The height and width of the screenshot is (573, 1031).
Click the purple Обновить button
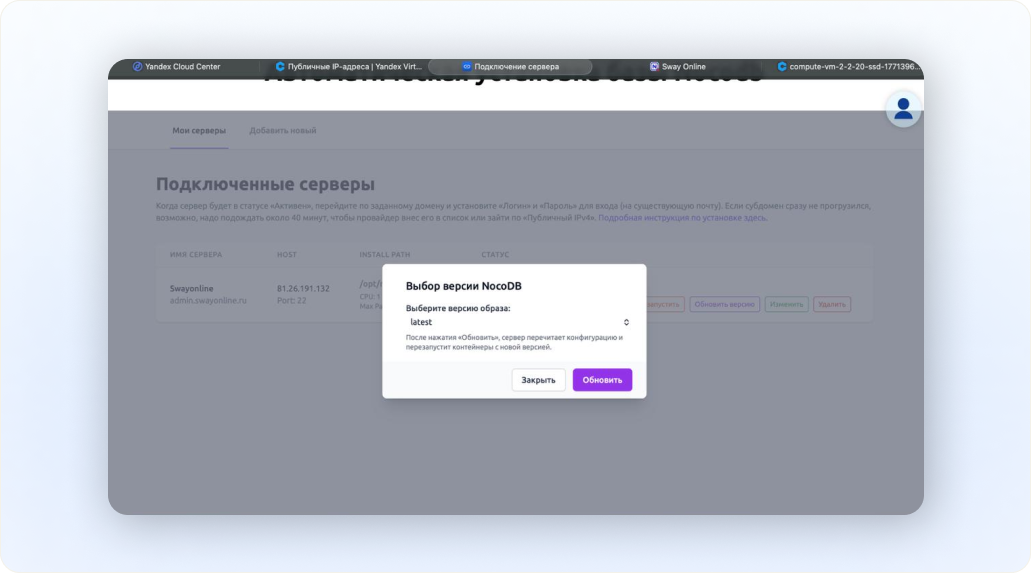pyautogui.click(x=602, y=380)
